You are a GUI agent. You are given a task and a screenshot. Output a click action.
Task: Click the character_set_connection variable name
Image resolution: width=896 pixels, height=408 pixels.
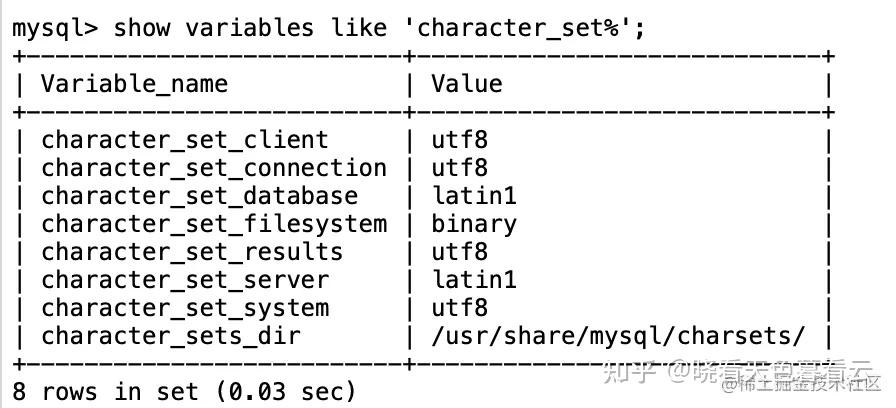click(x=214, y=169)
